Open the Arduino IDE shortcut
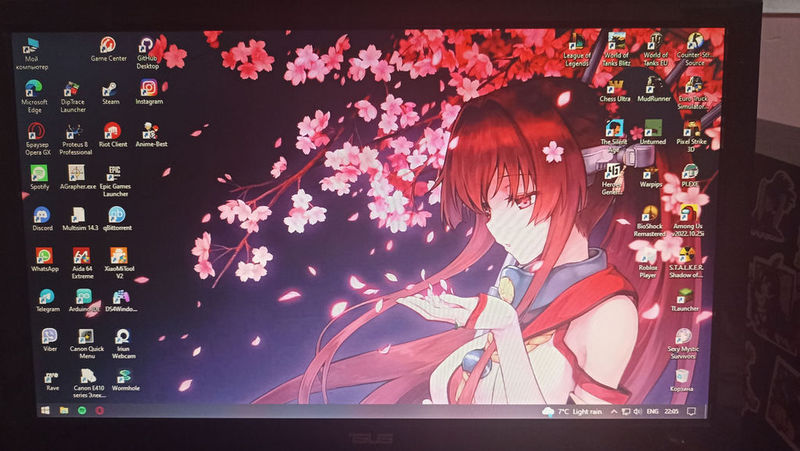The height and width of the screenshot is (451, 800). pos(84,300)
